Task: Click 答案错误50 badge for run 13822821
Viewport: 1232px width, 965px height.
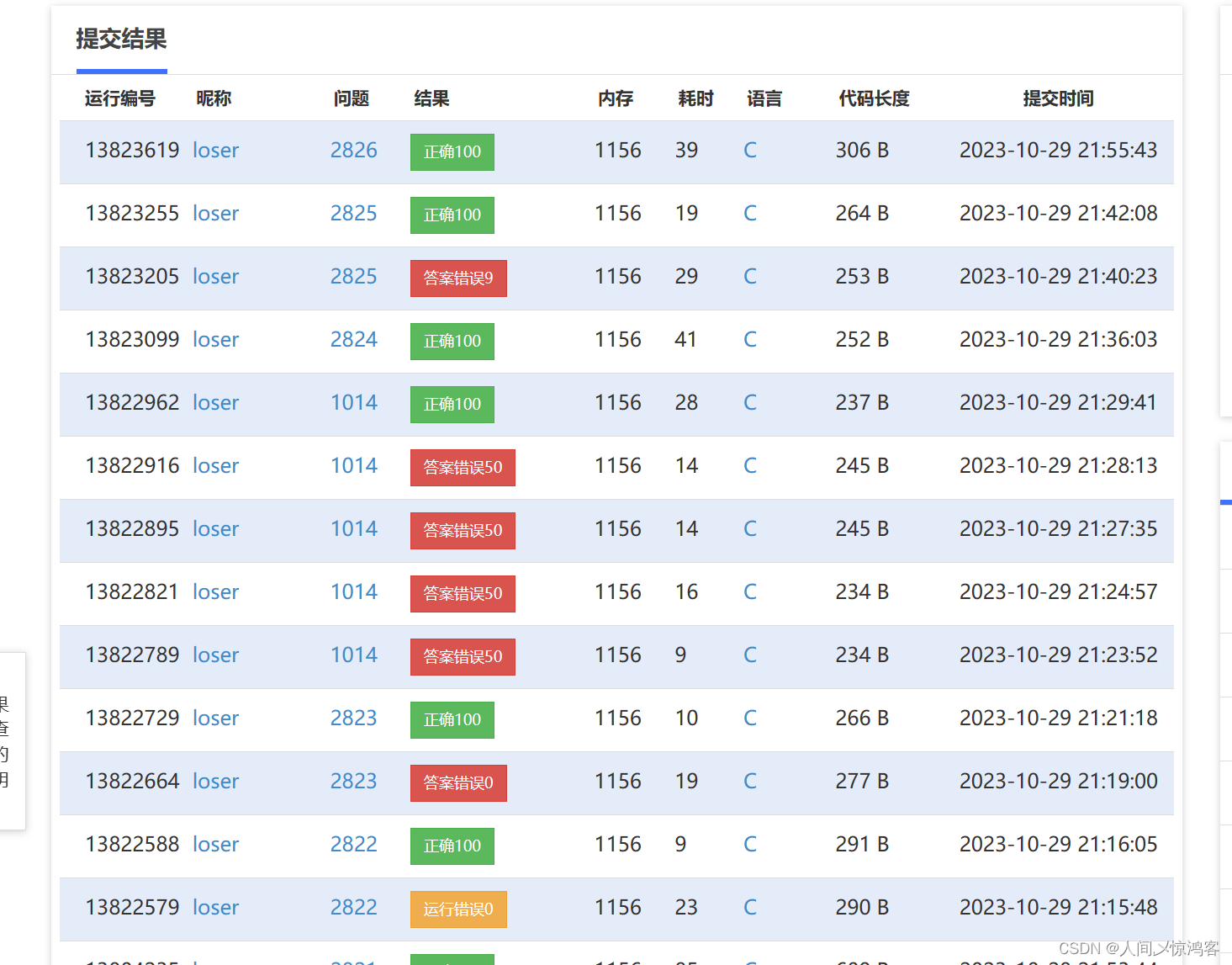Action: pos(463,594)
